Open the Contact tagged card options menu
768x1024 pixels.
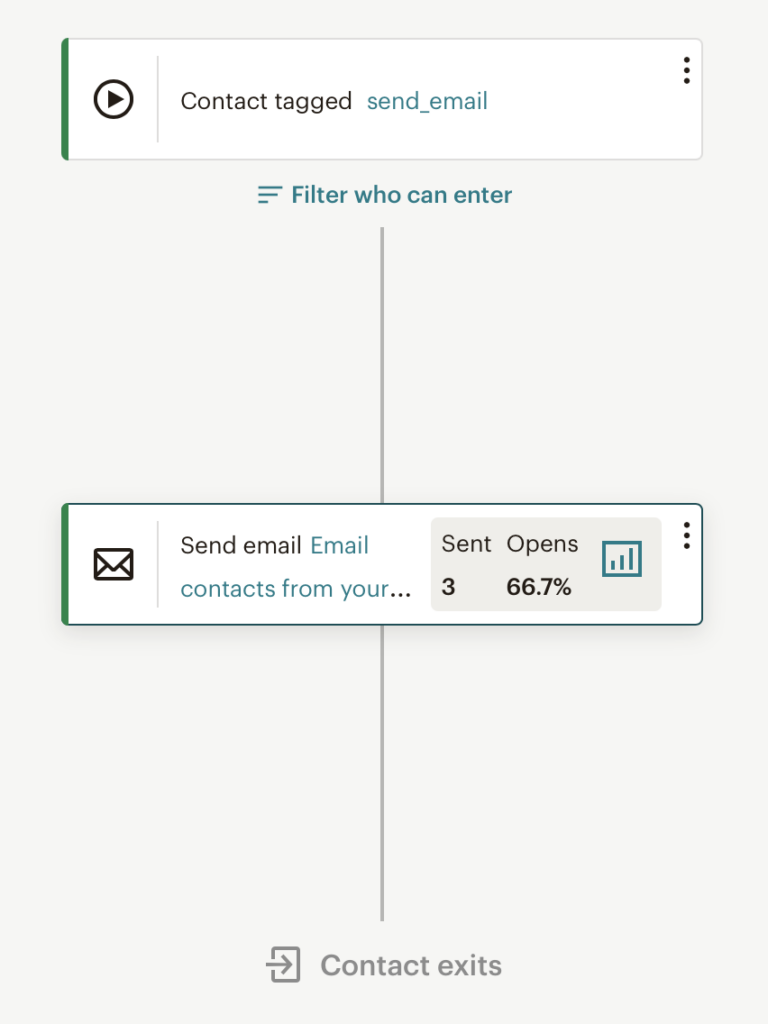(x=686, y=70)
